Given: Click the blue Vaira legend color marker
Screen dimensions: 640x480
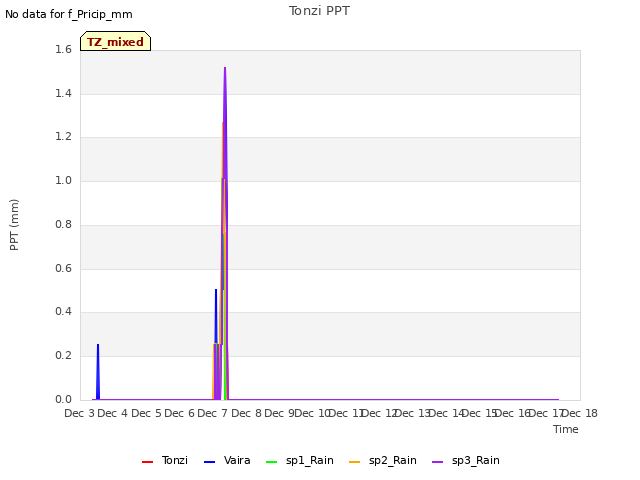Looking at the screenshot, I should coord(209,462).
